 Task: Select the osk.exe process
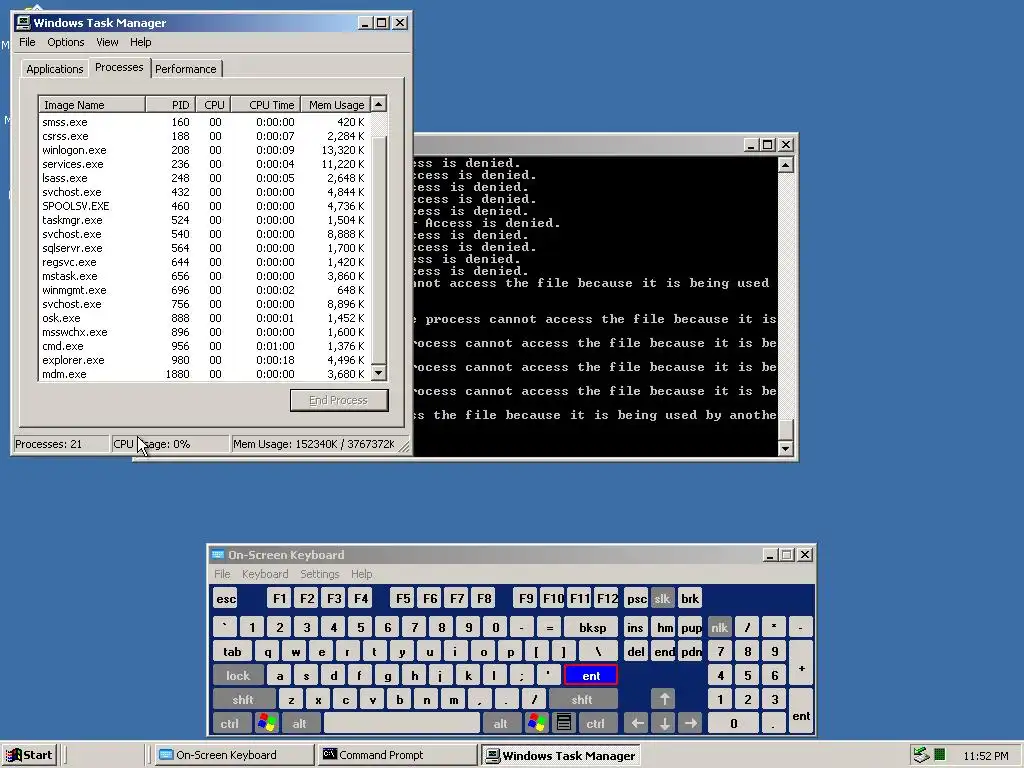click(204, 318)
